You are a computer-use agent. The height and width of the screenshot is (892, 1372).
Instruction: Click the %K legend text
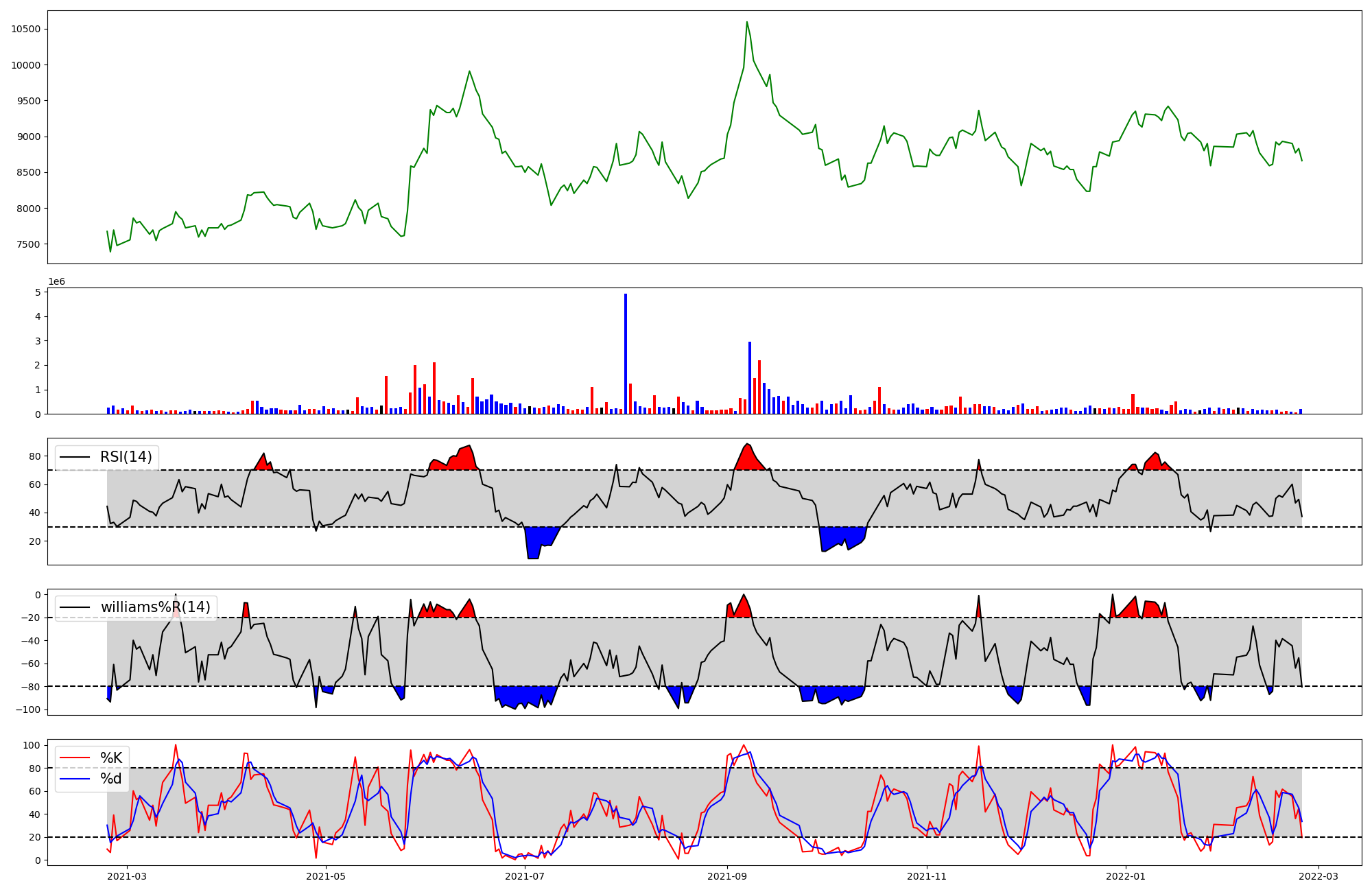coord(111,758)
